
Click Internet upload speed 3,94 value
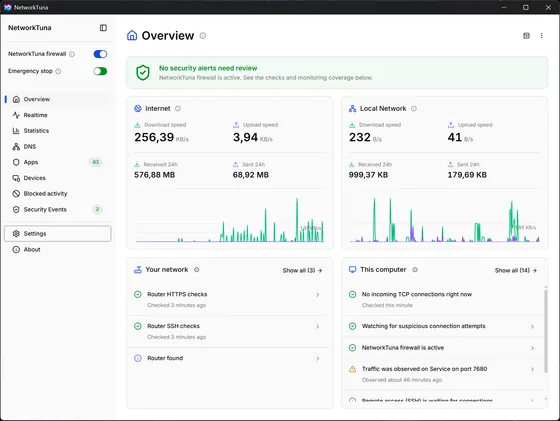pyautogui.click(x=245, y=137)
